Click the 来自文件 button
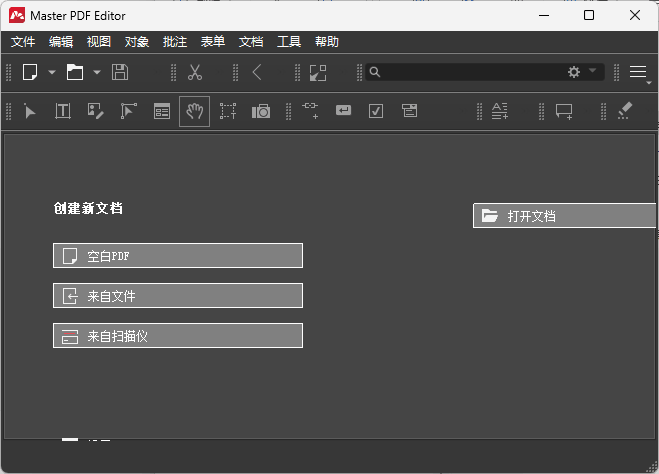Screen dimensions: 659x474 tap(178, 295)
